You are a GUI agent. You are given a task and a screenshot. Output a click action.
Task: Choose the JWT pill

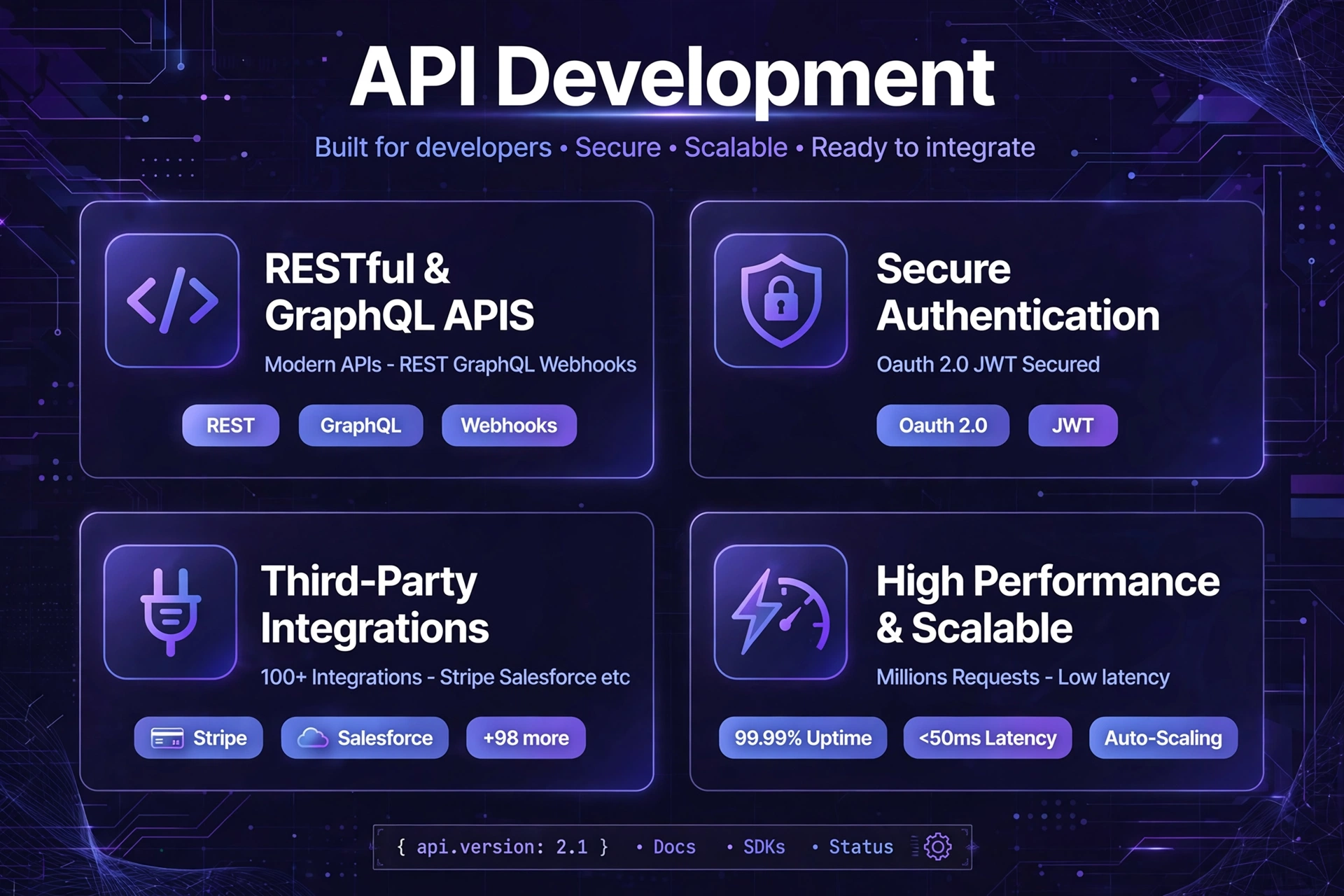point(1072,425)
